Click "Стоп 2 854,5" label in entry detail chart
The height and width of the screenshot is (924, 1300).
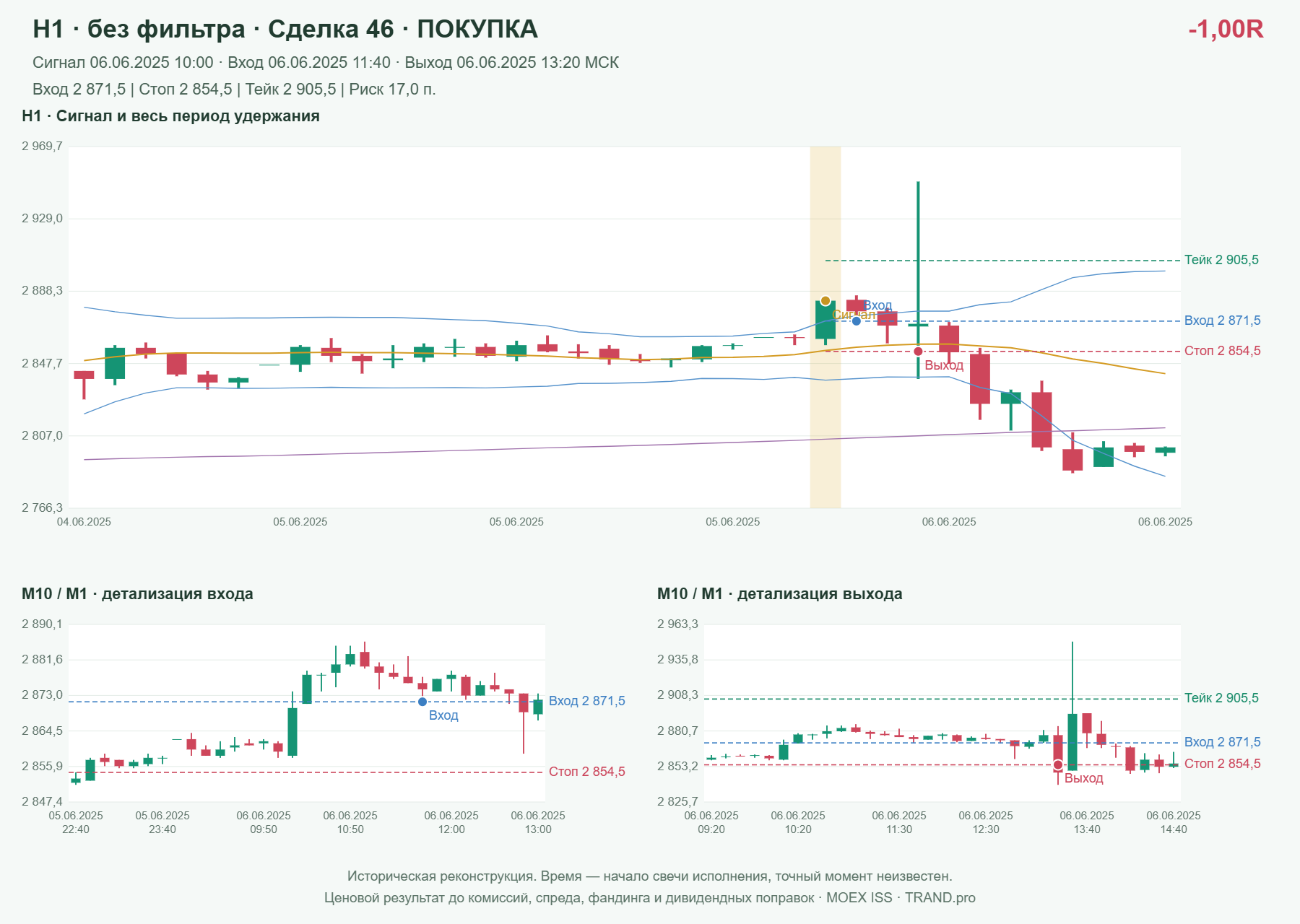point(586,772)
